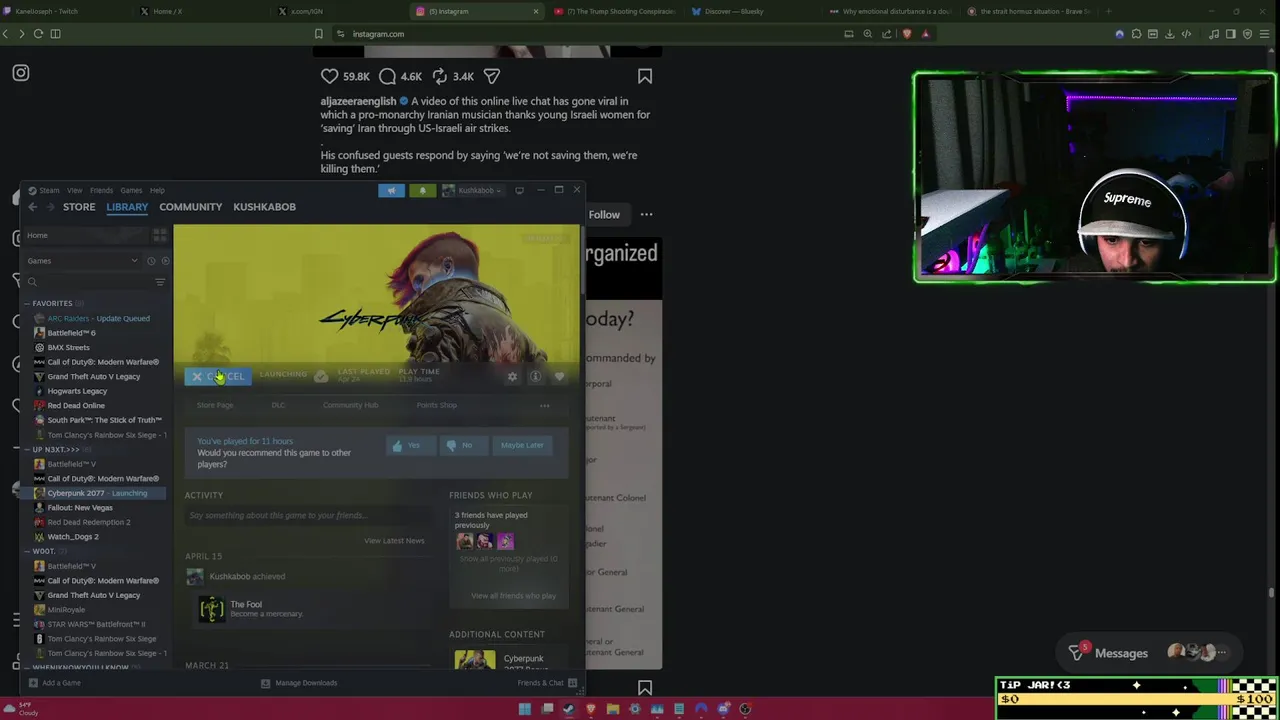Screen dimensions: 1280x720
Task: Switch to Steam STORE tab
Action: point(79,207)
